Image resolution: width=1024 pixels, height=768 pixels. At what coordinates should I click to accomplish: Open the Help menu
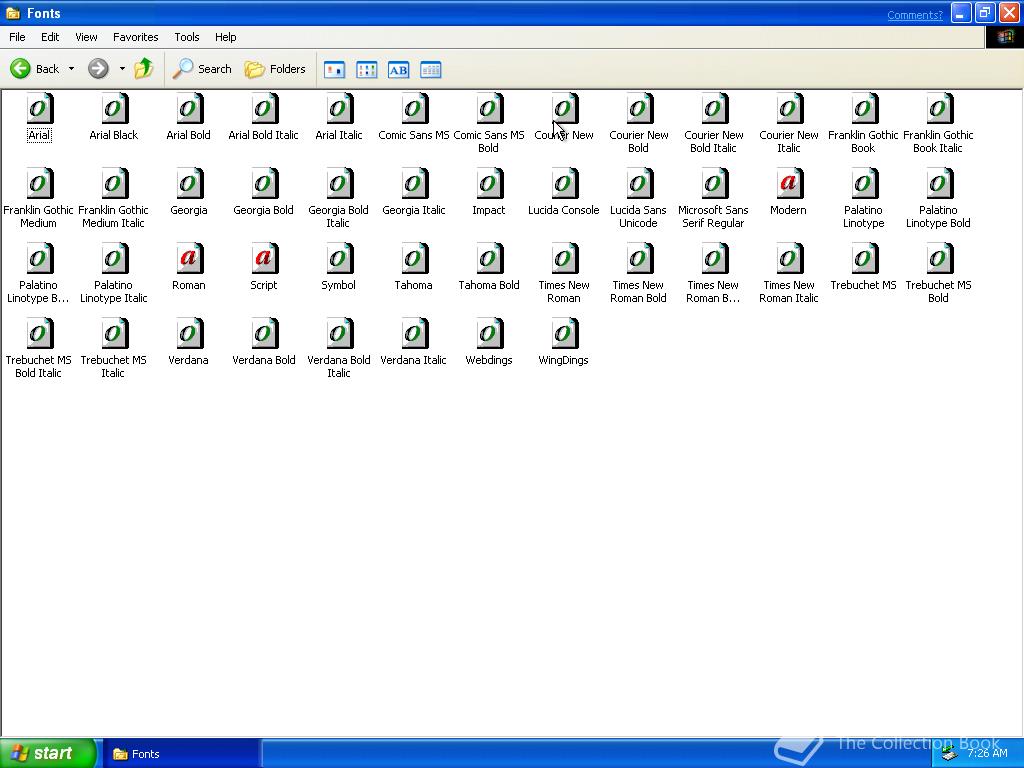[225, 37]
